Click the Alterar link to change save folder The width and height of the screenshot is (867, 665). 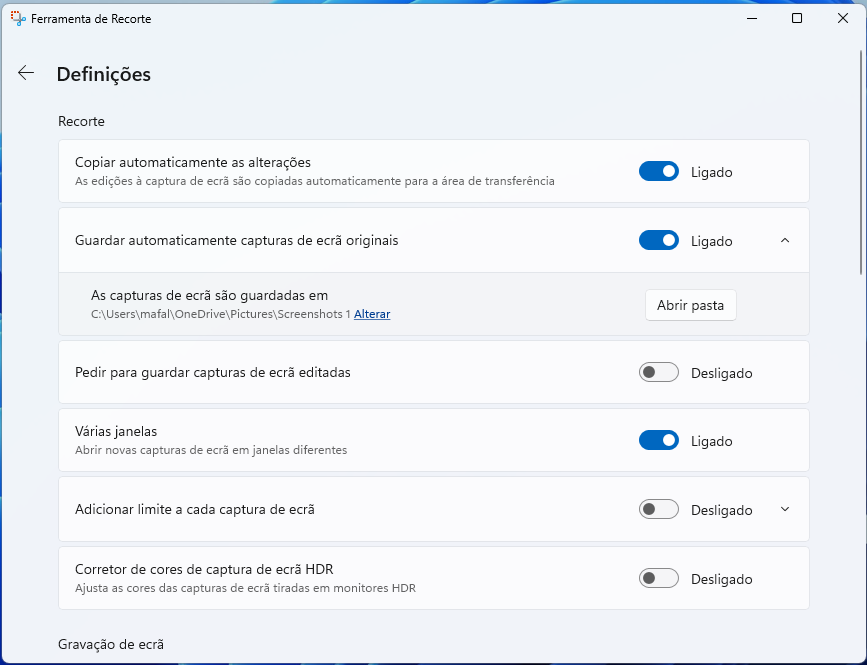tap(372, 314)
